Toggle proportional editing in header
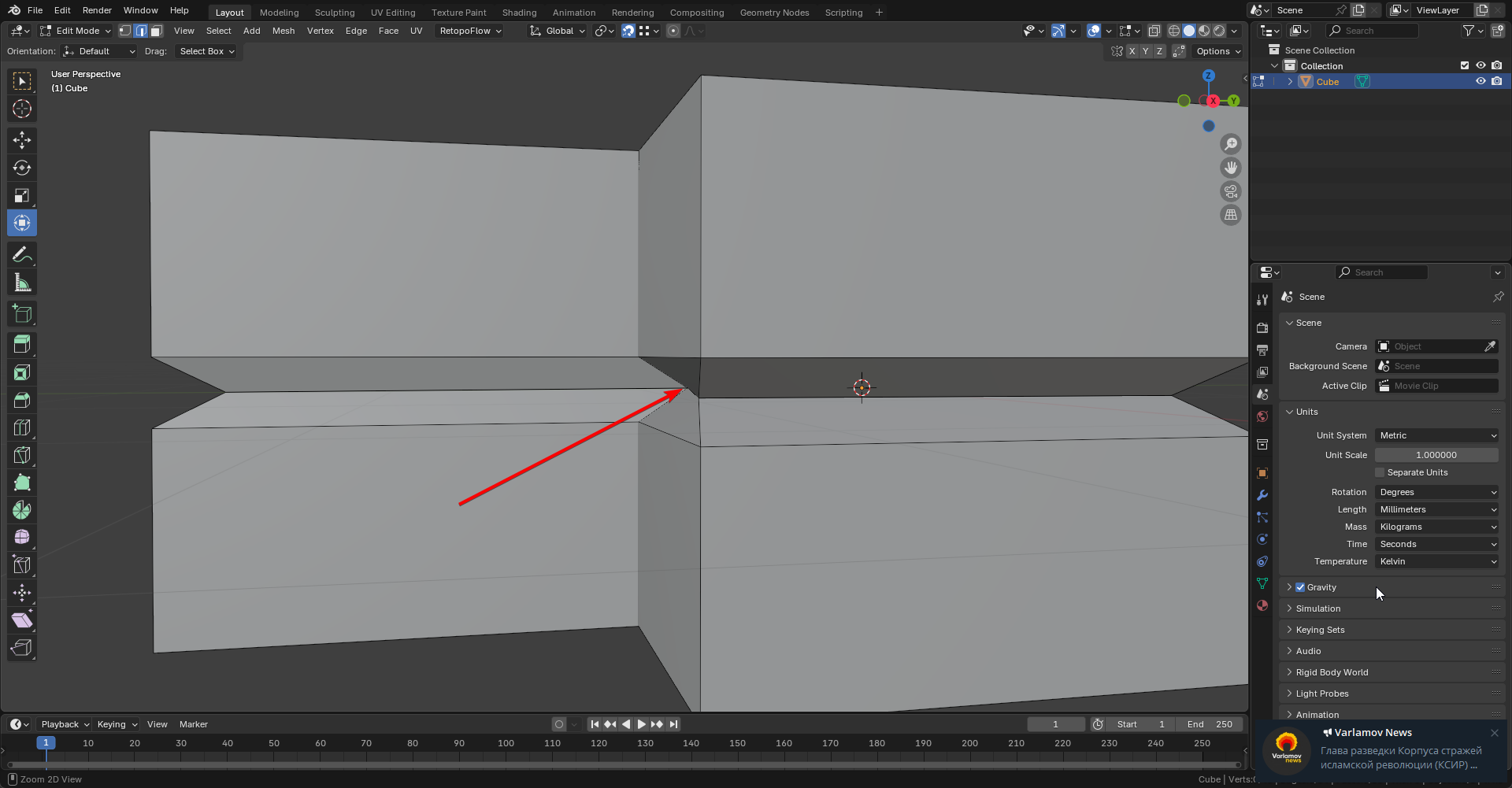The width and height of the screenshot is (1512, 788). pyautogui.click(x=673, y=31)
